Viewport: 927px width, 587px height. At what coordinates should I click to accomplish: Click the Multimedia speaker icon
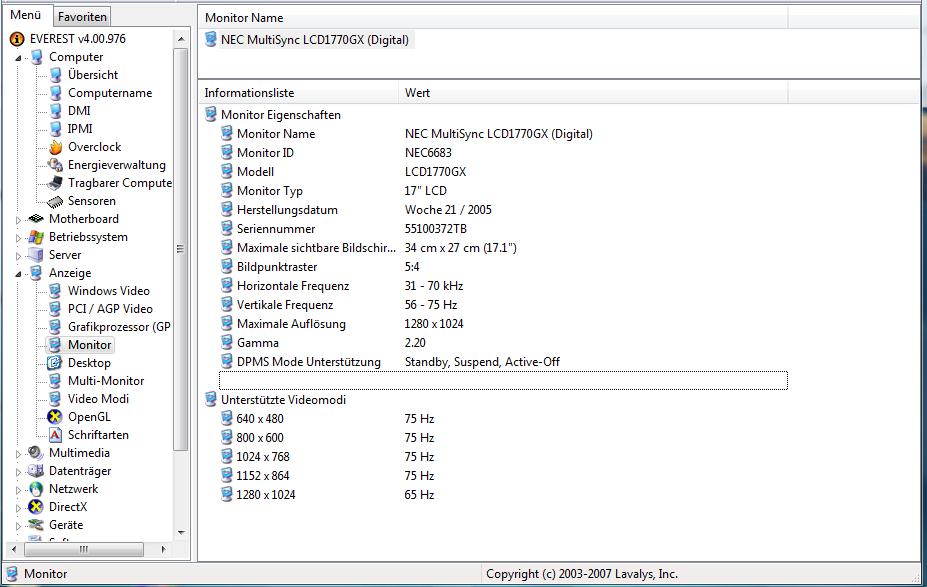tap(36, 453)
